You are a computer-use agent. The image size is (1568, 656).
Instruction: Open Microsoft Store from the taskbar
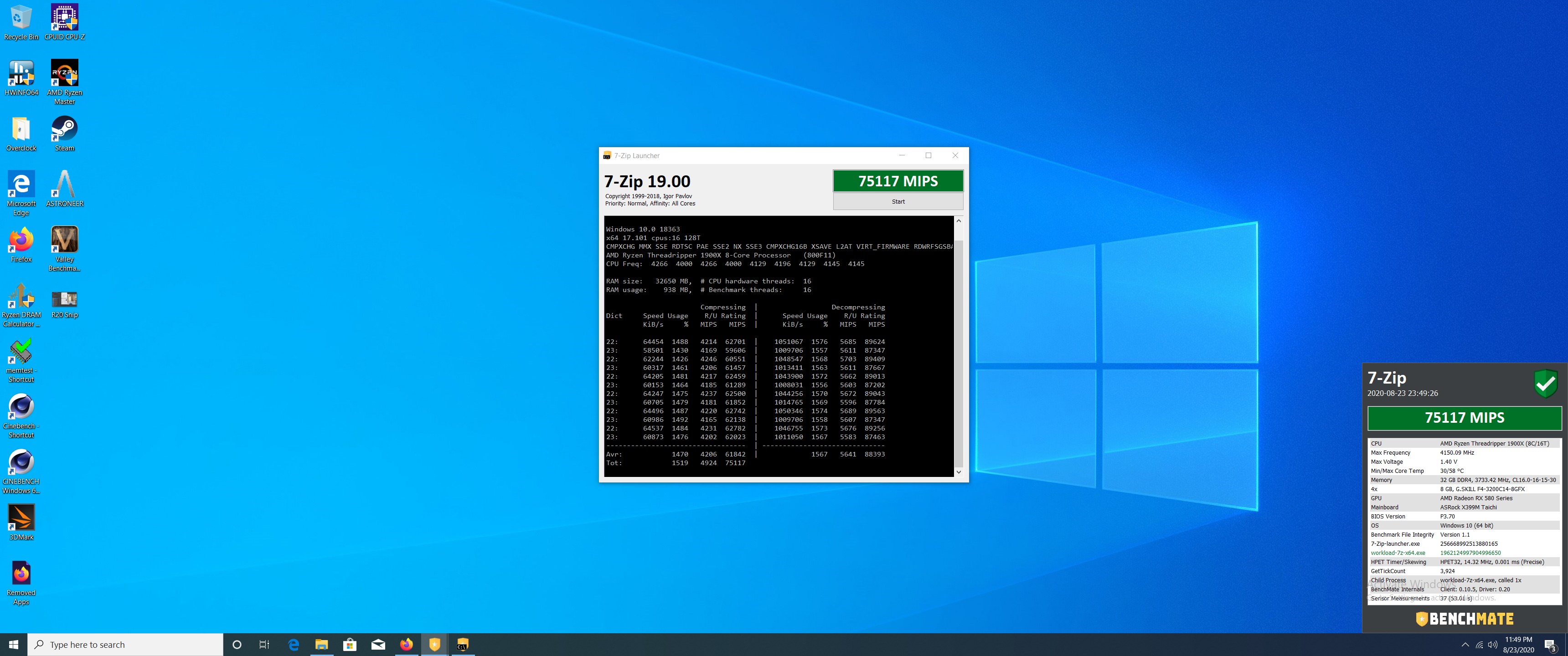pyautogui.click(x=350, y=645)
